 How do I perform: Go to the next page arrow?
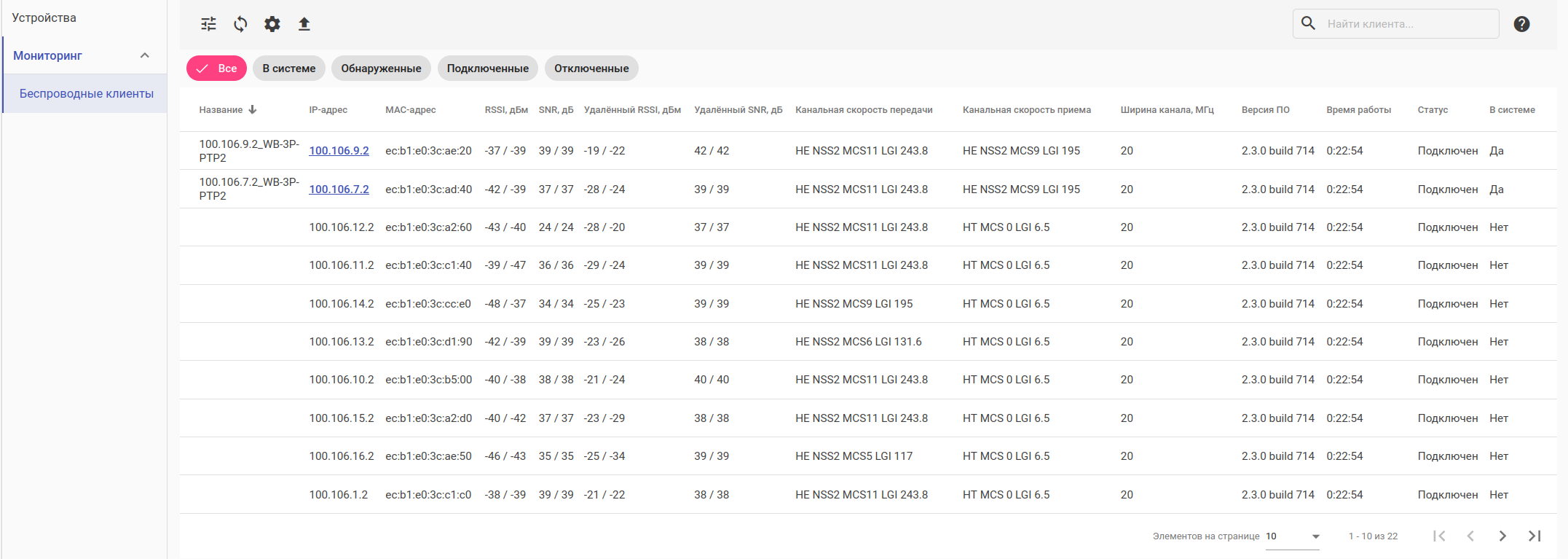coord(1502,536)
